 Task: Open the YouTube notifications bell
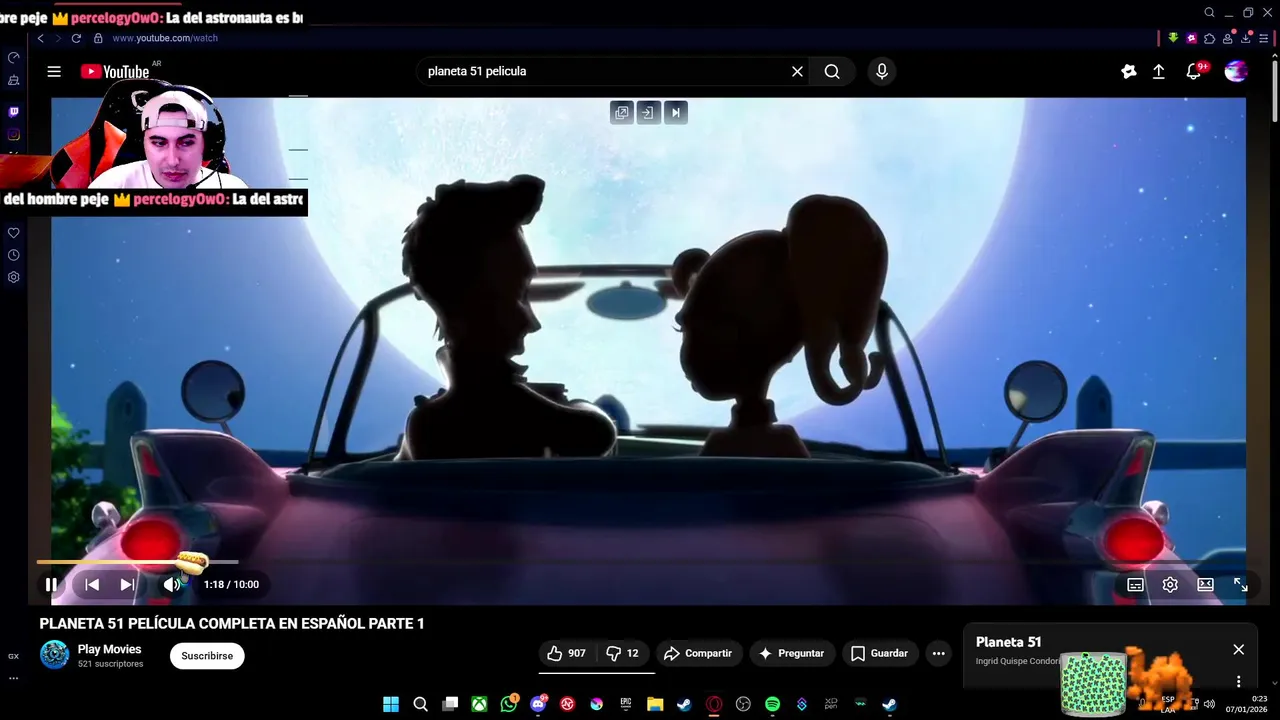tap(1193, 71)
